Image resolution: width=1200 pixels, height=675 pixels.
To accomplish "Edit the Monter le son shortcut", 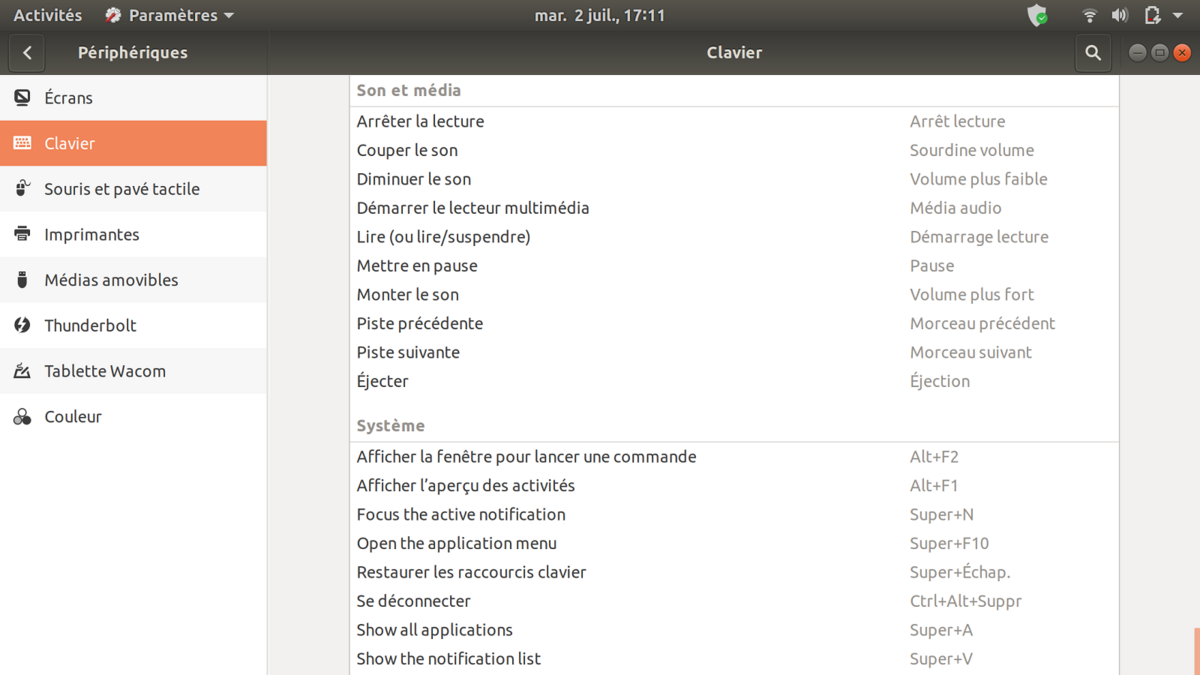I will (x=734, y=295).
